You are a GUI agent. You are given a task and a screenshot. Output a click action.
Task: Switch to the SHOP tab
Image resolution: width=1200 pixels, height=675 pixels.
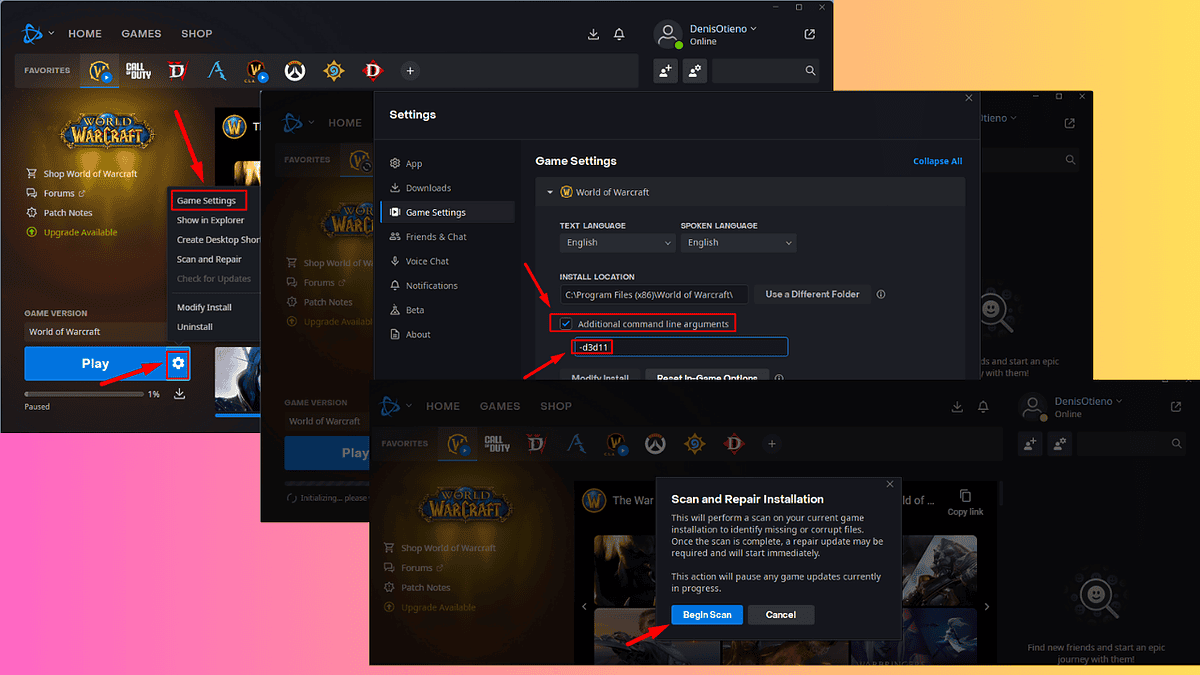click(x=196, y=33)
